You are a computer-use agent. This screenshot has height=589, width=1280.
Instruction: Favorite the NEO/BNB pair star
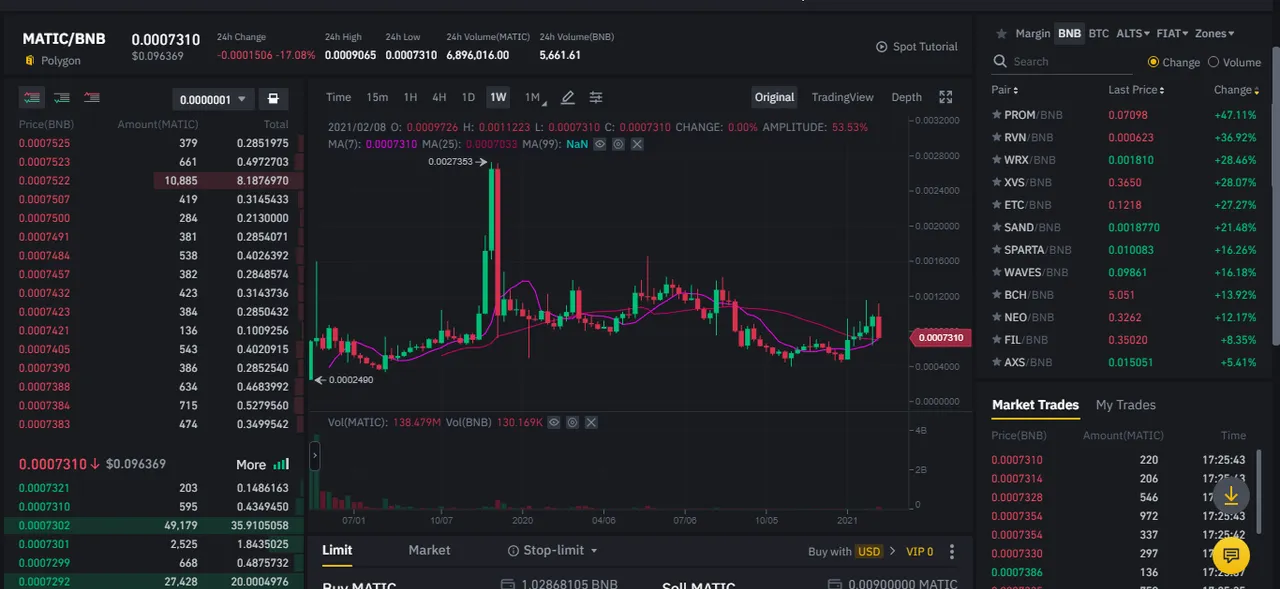coord(996,317)
